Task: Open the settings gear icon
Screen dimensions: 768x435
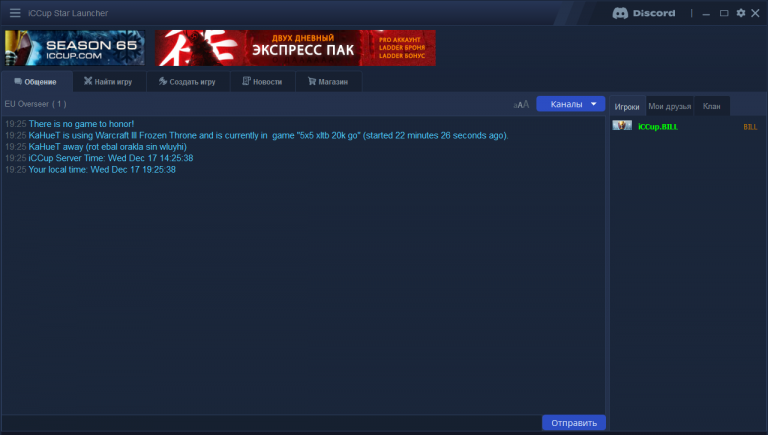Action: (x=741, y=13)
